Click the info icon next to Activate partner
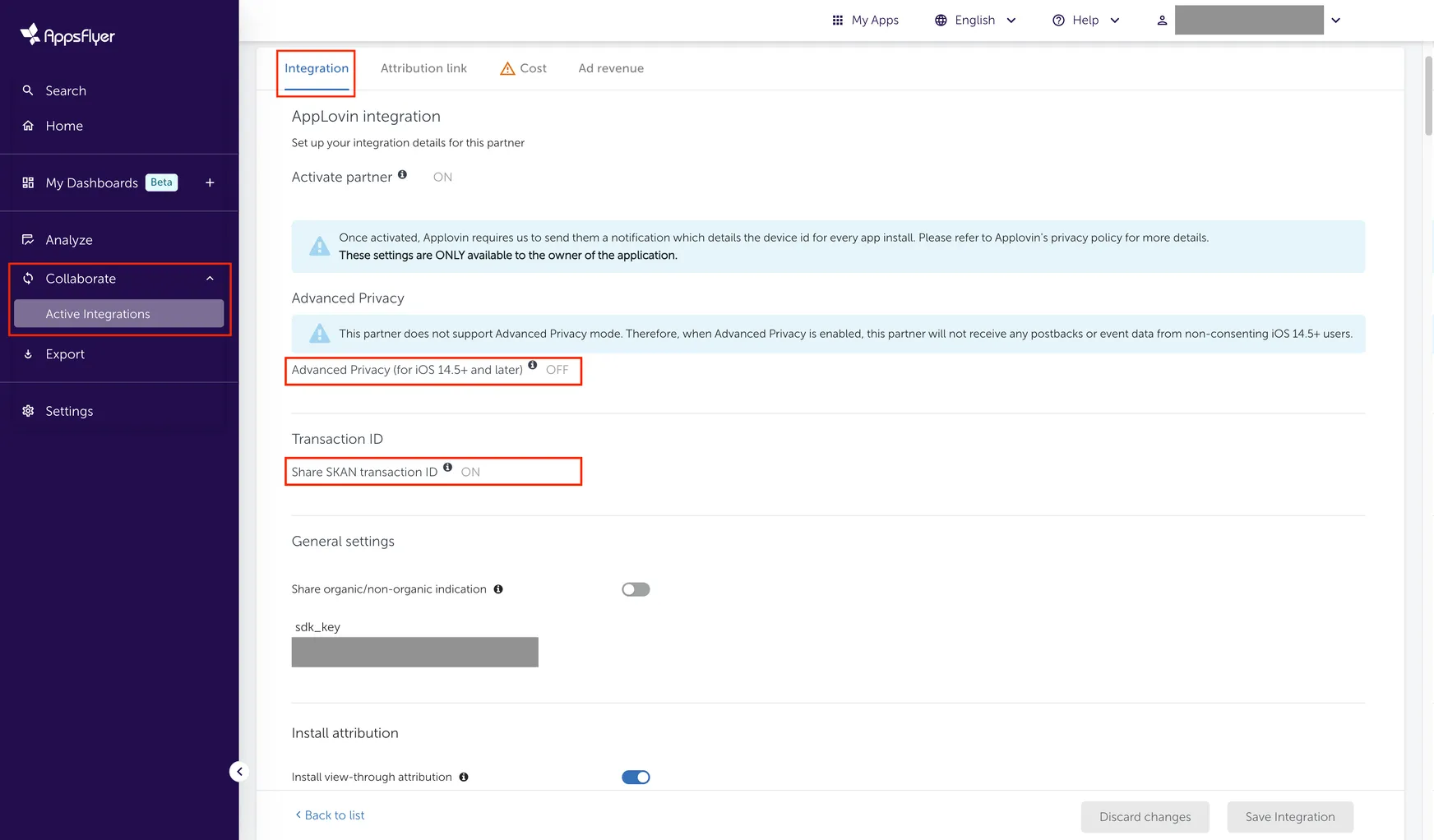The width and height of the screenshot is (1434, 840). click(x=402, y=173)
